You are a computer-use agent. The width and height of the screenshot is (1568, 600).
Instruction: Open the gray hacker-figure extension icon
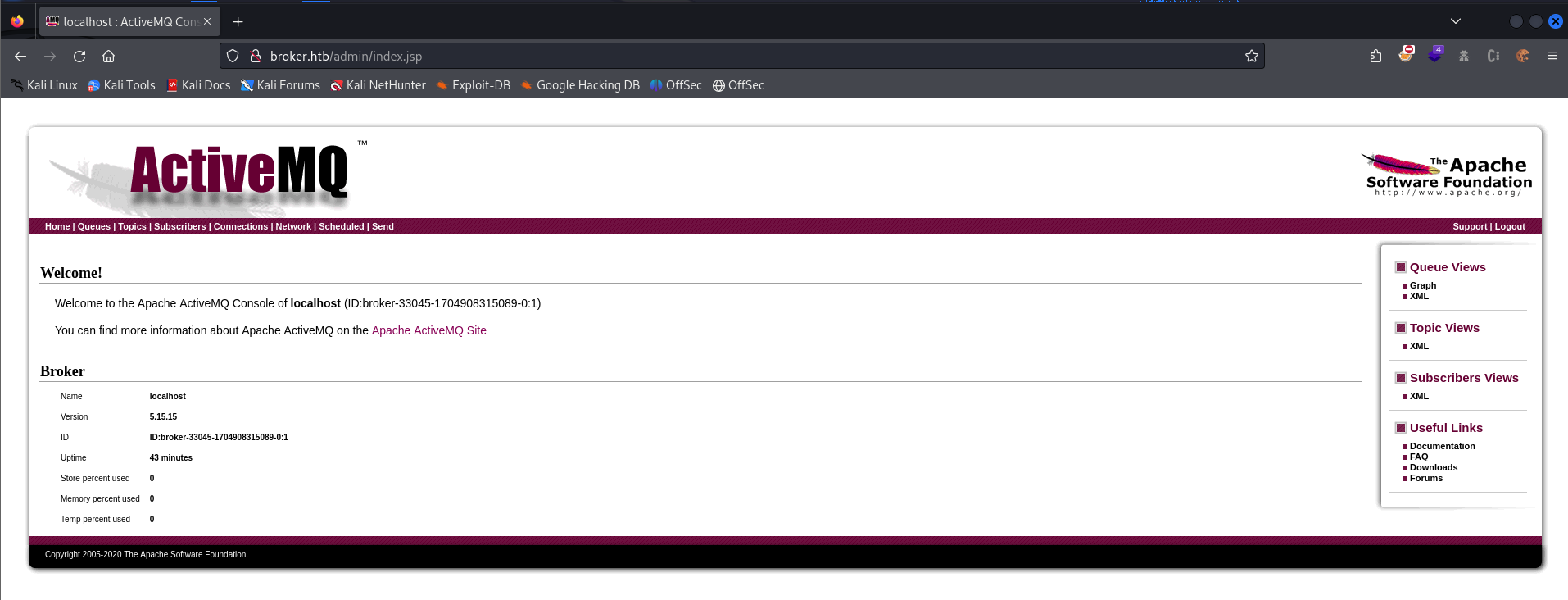[x=1464, y=56]
